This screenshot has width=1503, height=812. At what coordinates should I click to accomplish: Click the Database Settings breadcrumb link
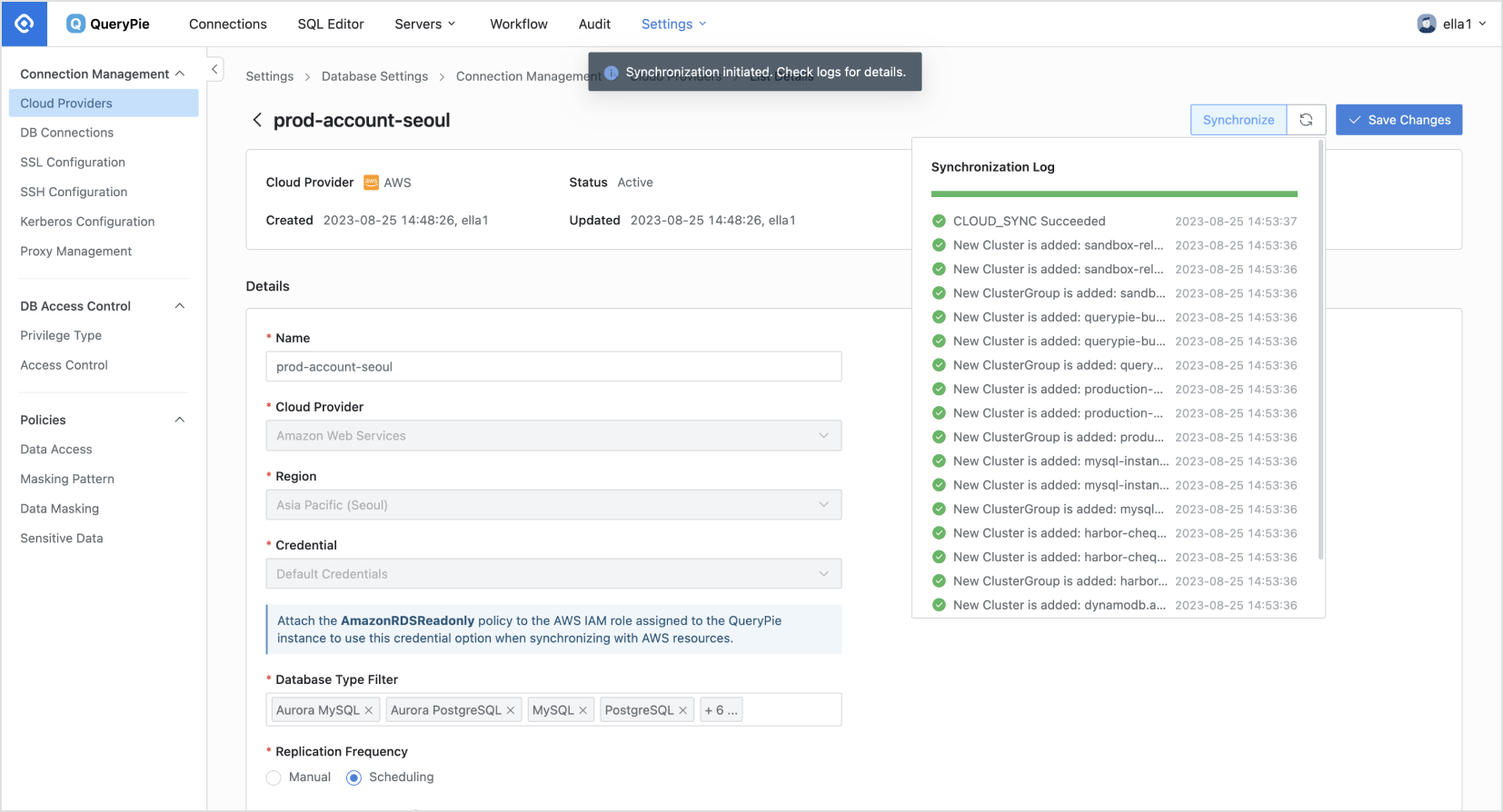coord(374,76)
